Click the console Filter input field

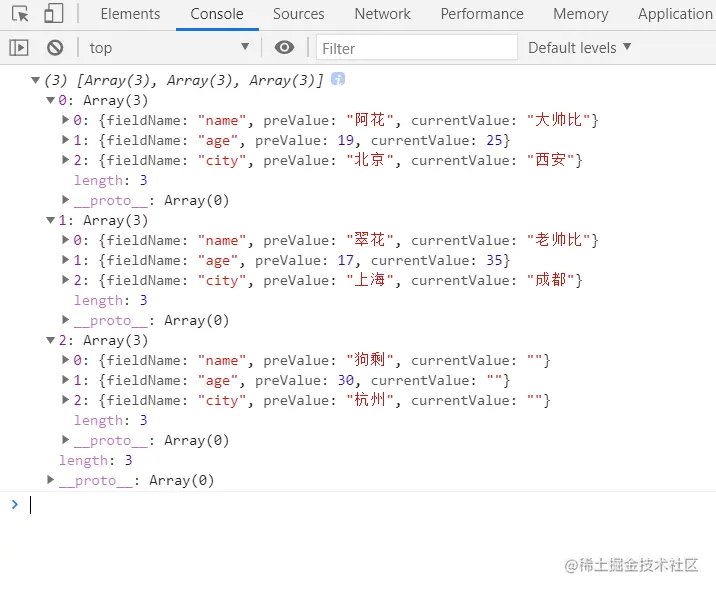417,47
